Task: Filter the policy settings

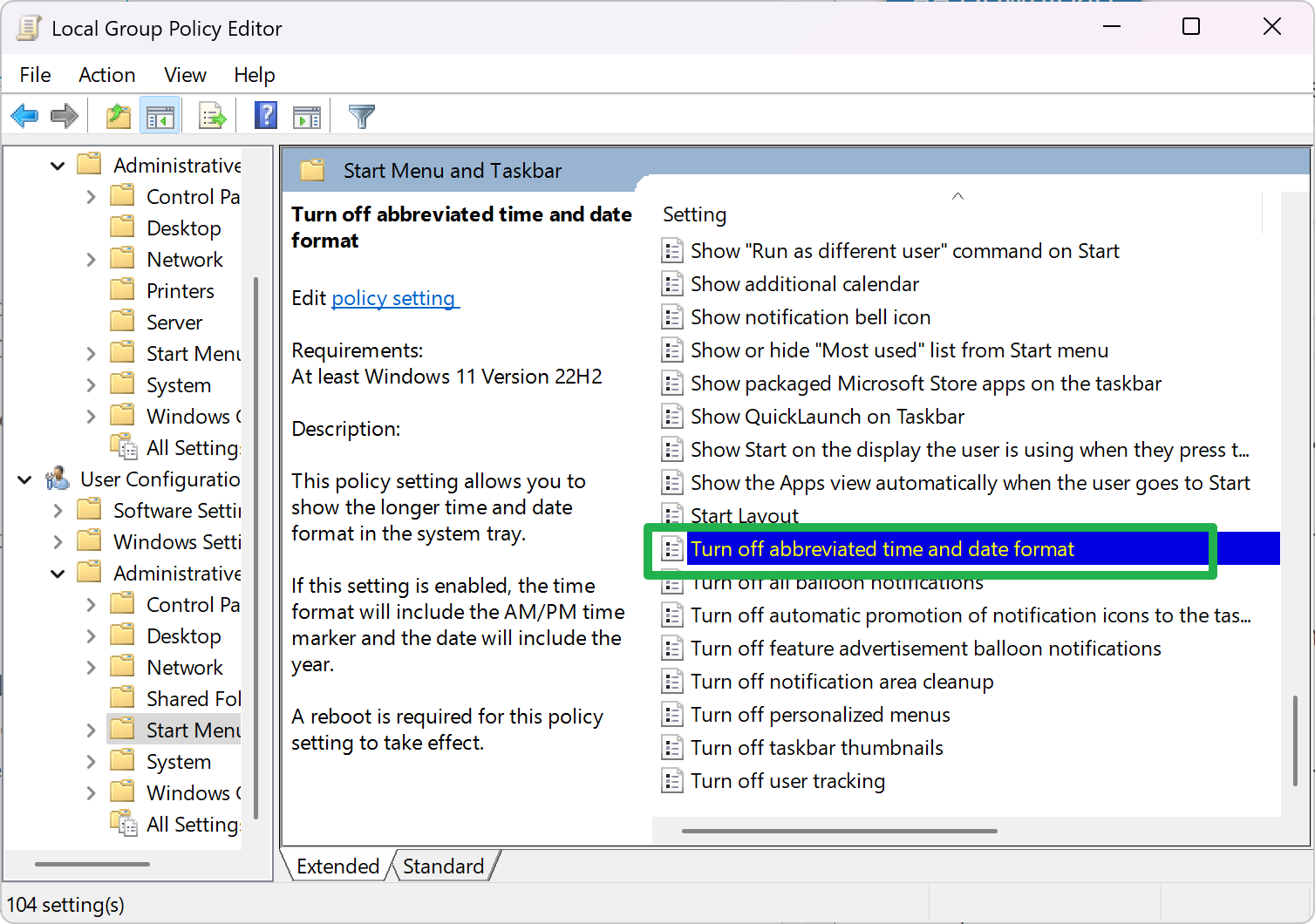Action: tap(361, 115)
